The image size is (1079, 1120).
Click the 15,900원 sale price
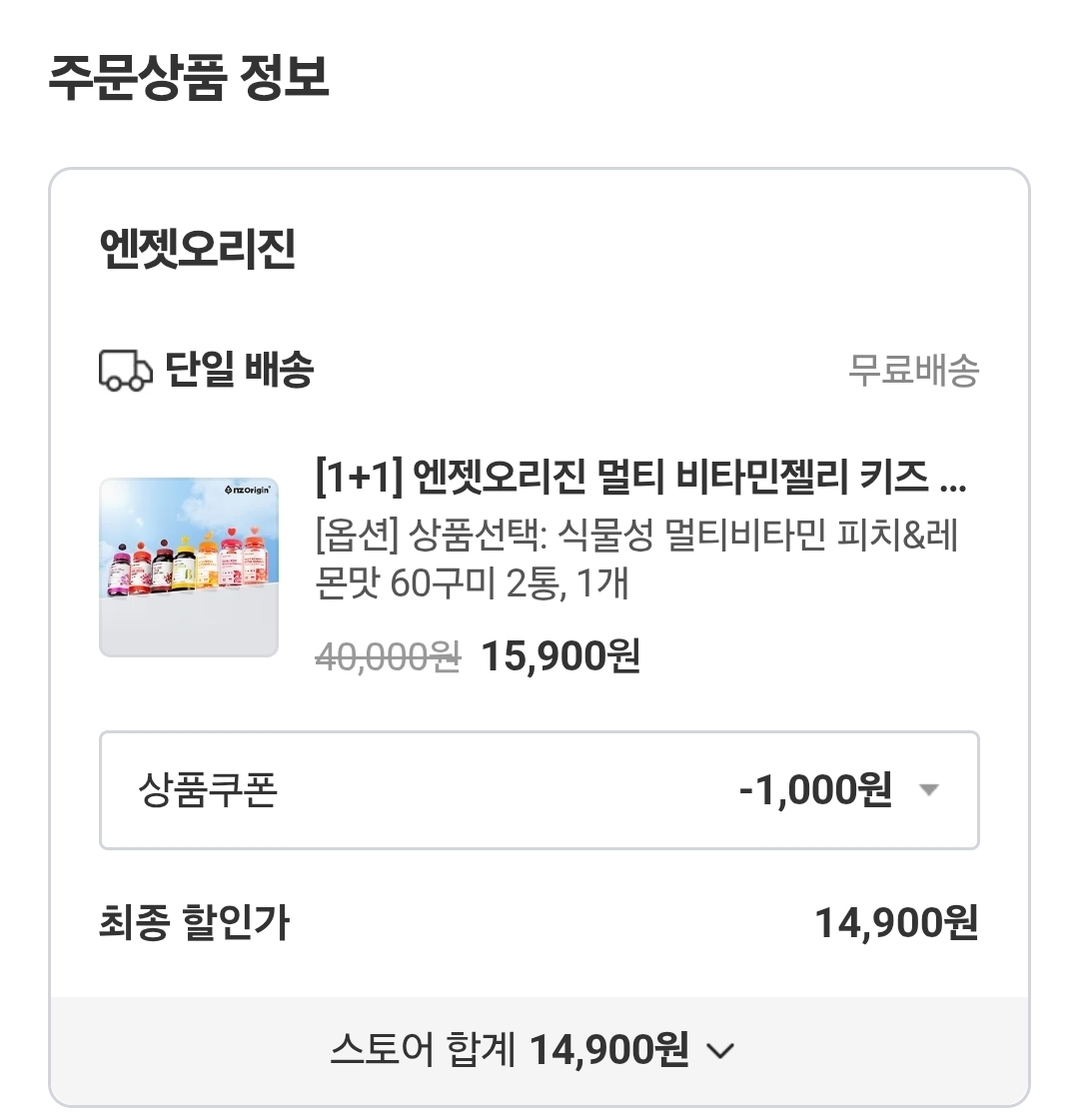[x=560, y=656]
